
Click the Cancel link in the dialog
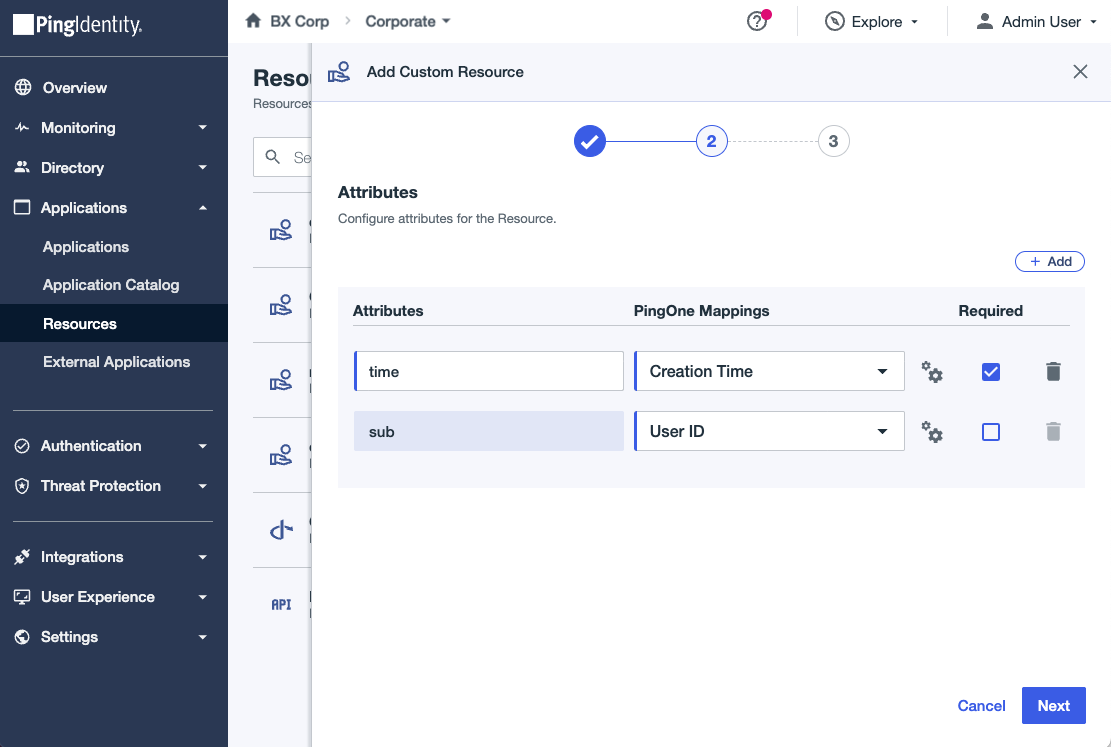[981, 705]
